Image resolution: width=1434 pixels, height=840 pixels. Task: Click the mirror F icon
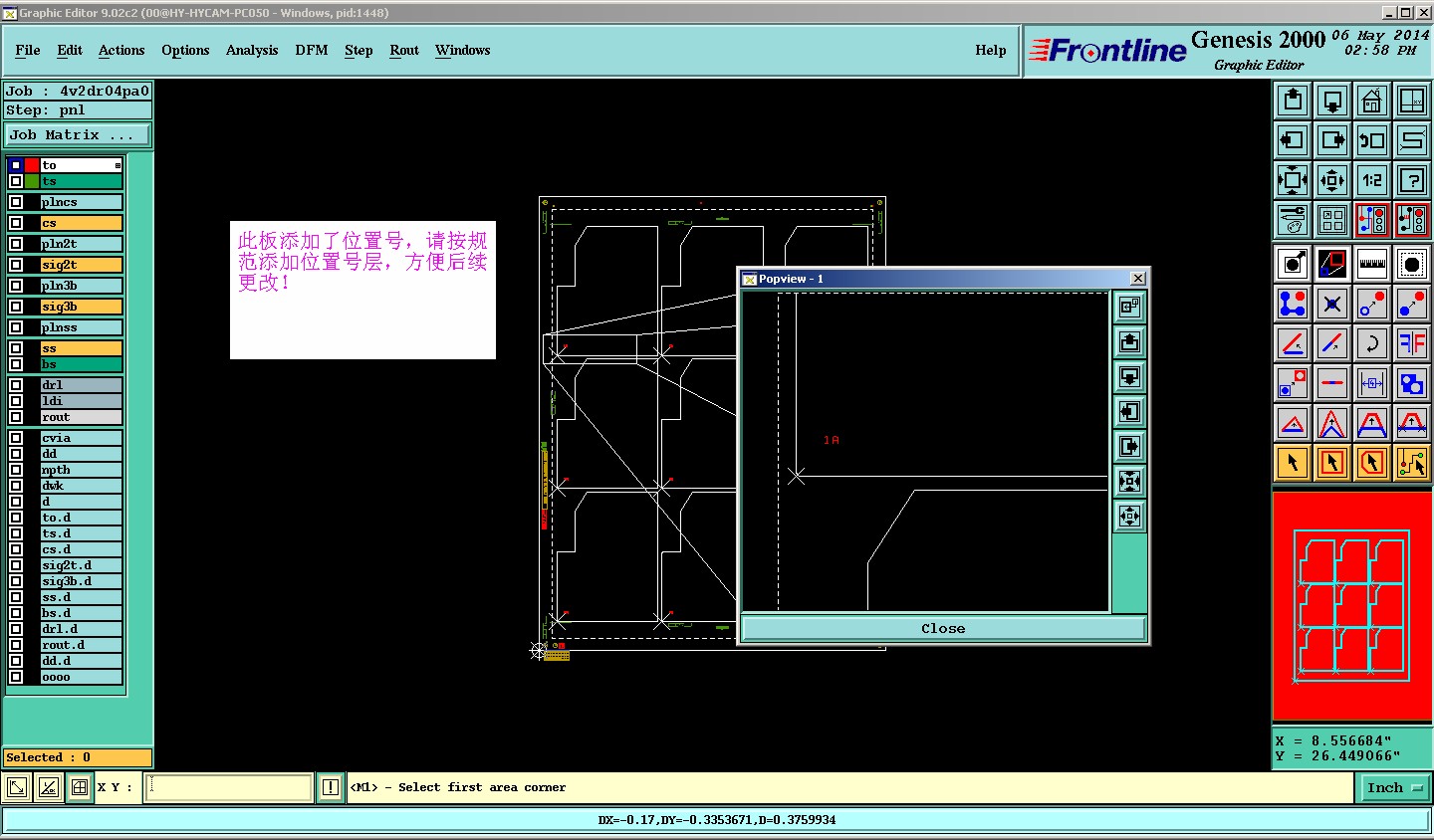(x=1412, y=343)
